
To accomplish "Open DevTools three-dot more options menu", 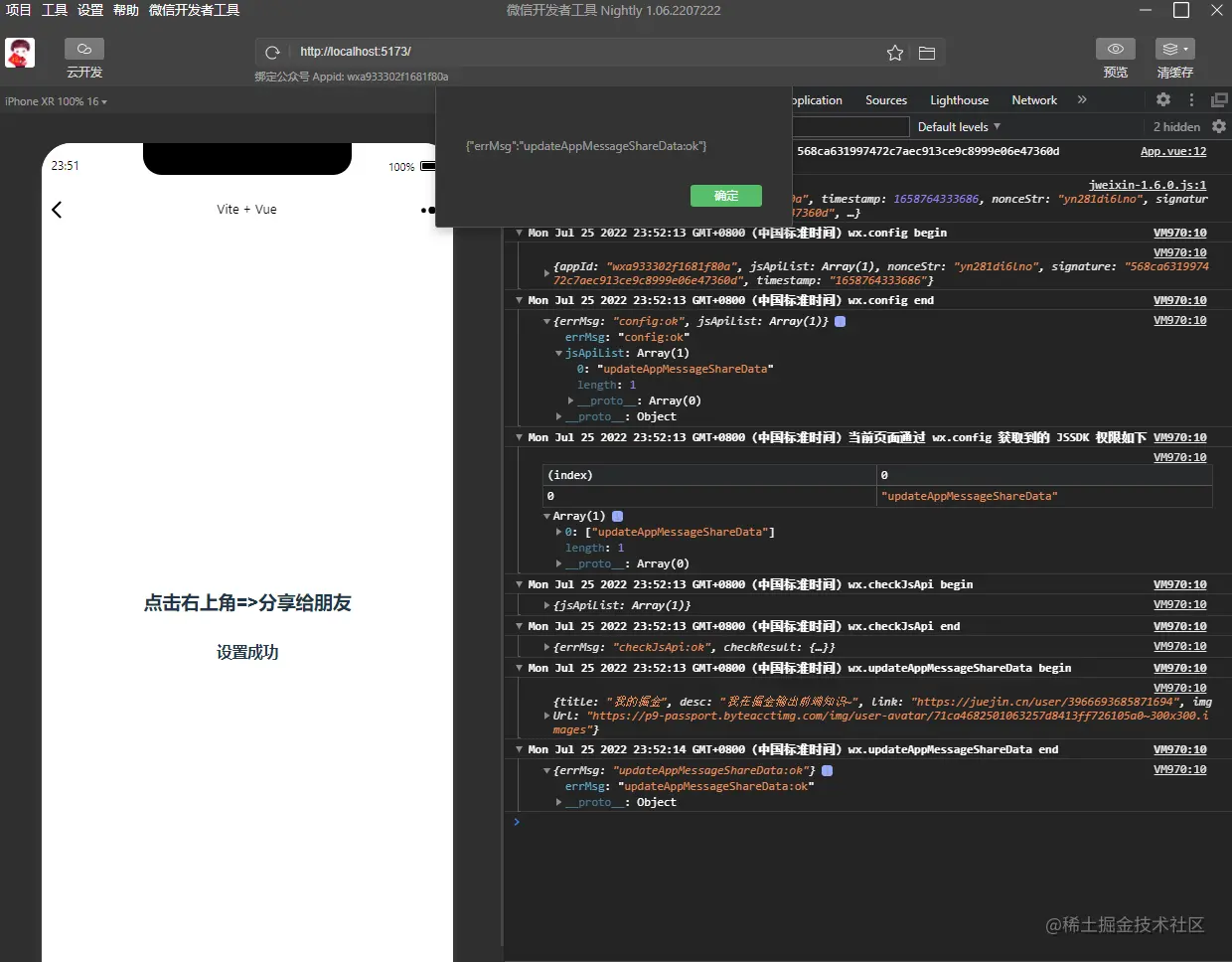I will point(1191,99).
